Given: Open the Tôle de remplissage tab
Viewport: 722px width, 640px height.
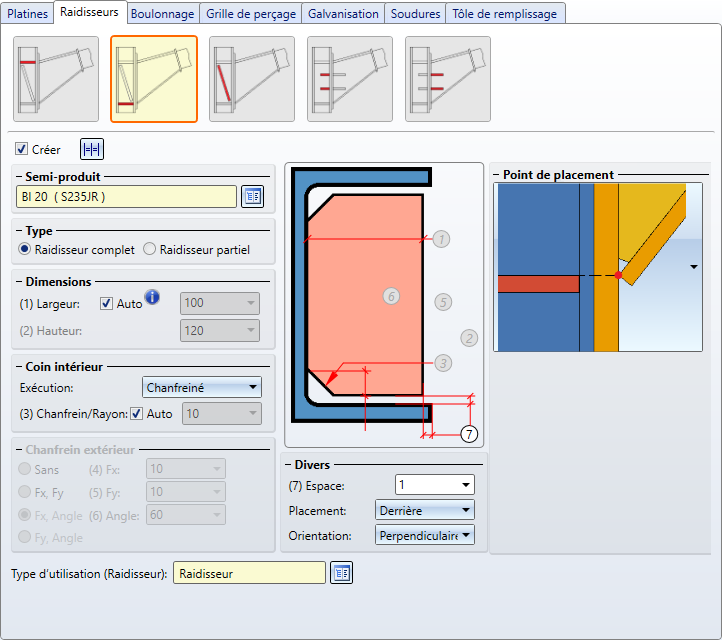Looking at the screenshot, I should point(505,13).
